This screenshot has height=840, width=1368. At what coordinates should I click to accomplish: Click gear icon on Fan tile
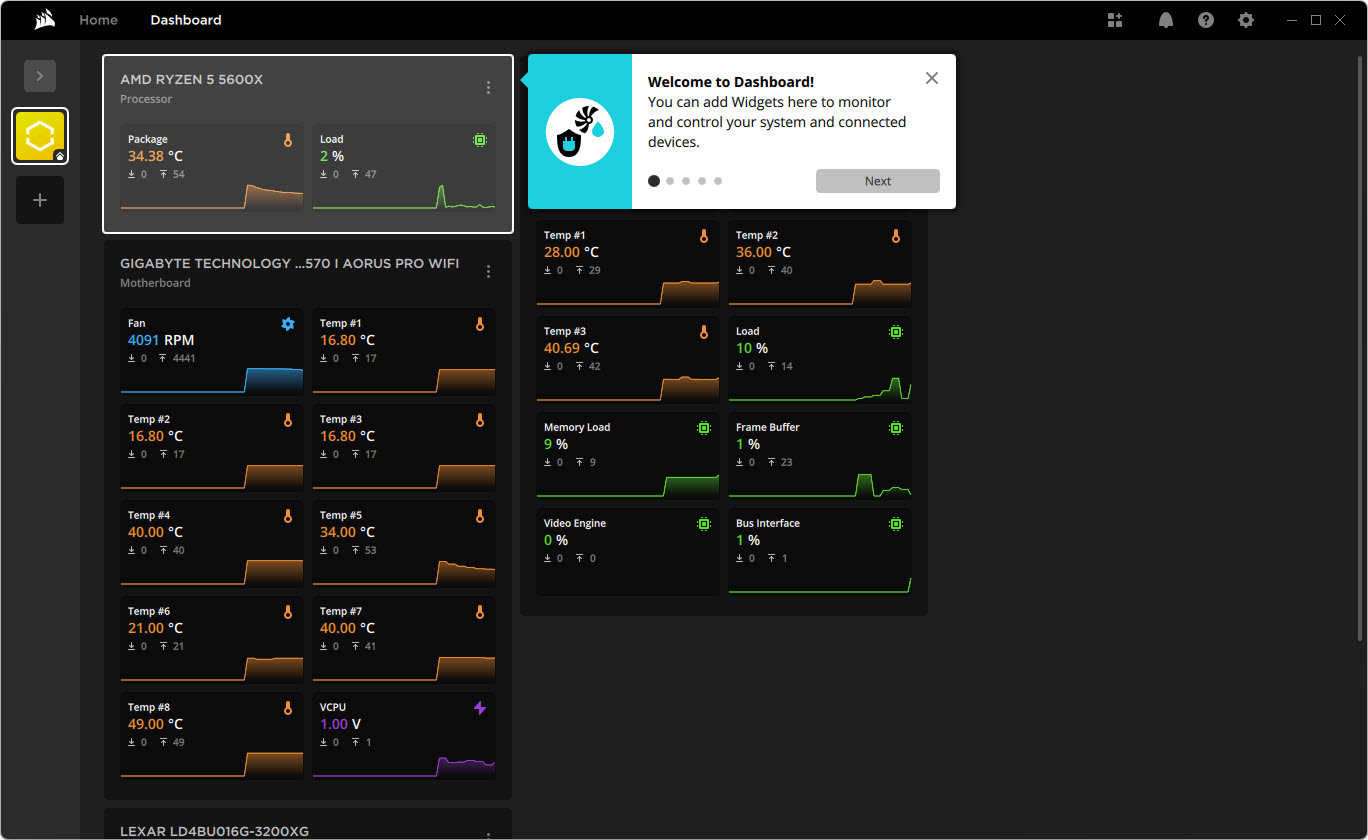(288, 324)
